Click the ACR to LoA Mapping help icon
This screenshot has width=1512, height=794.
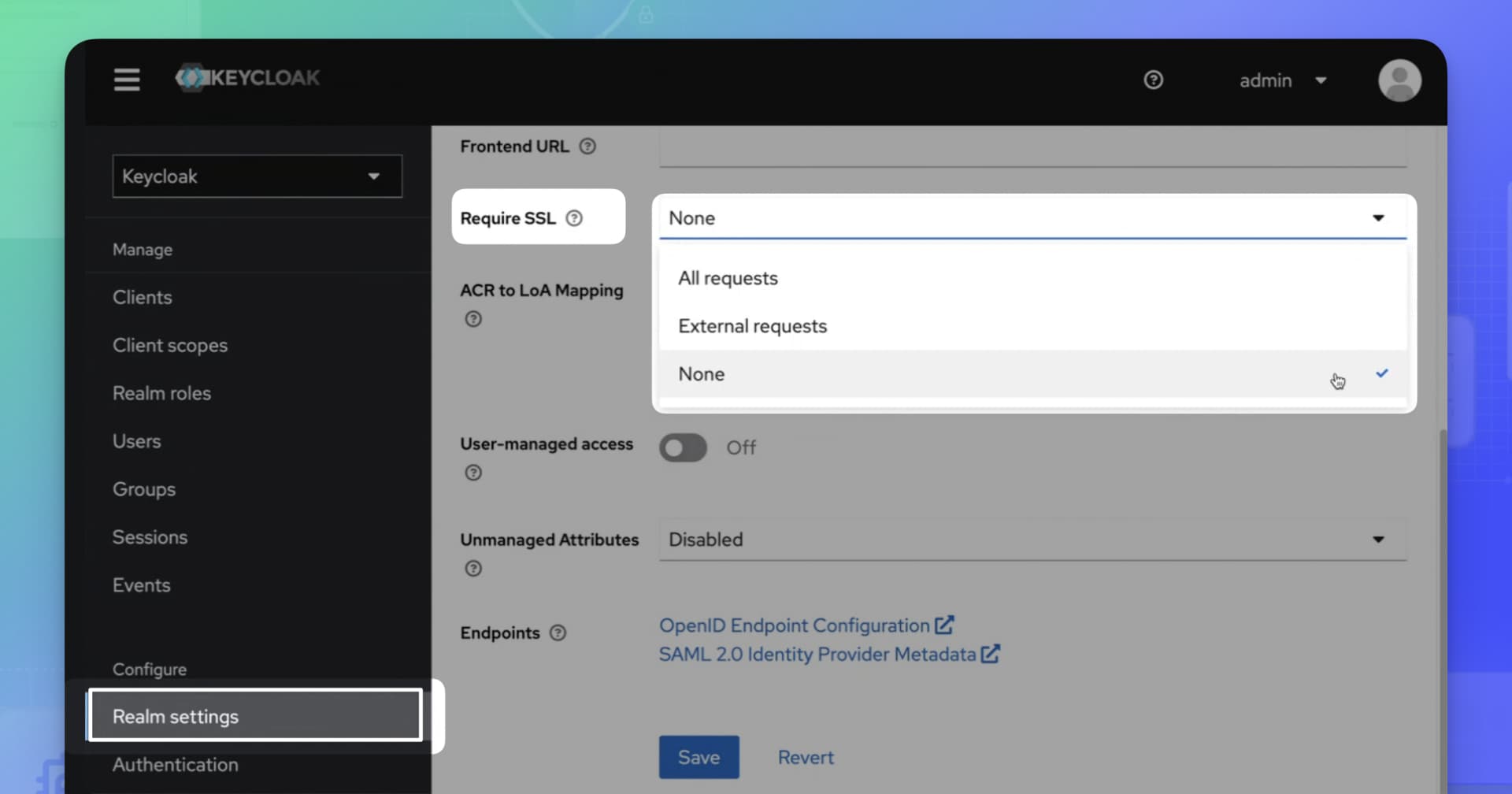point(472,318)
